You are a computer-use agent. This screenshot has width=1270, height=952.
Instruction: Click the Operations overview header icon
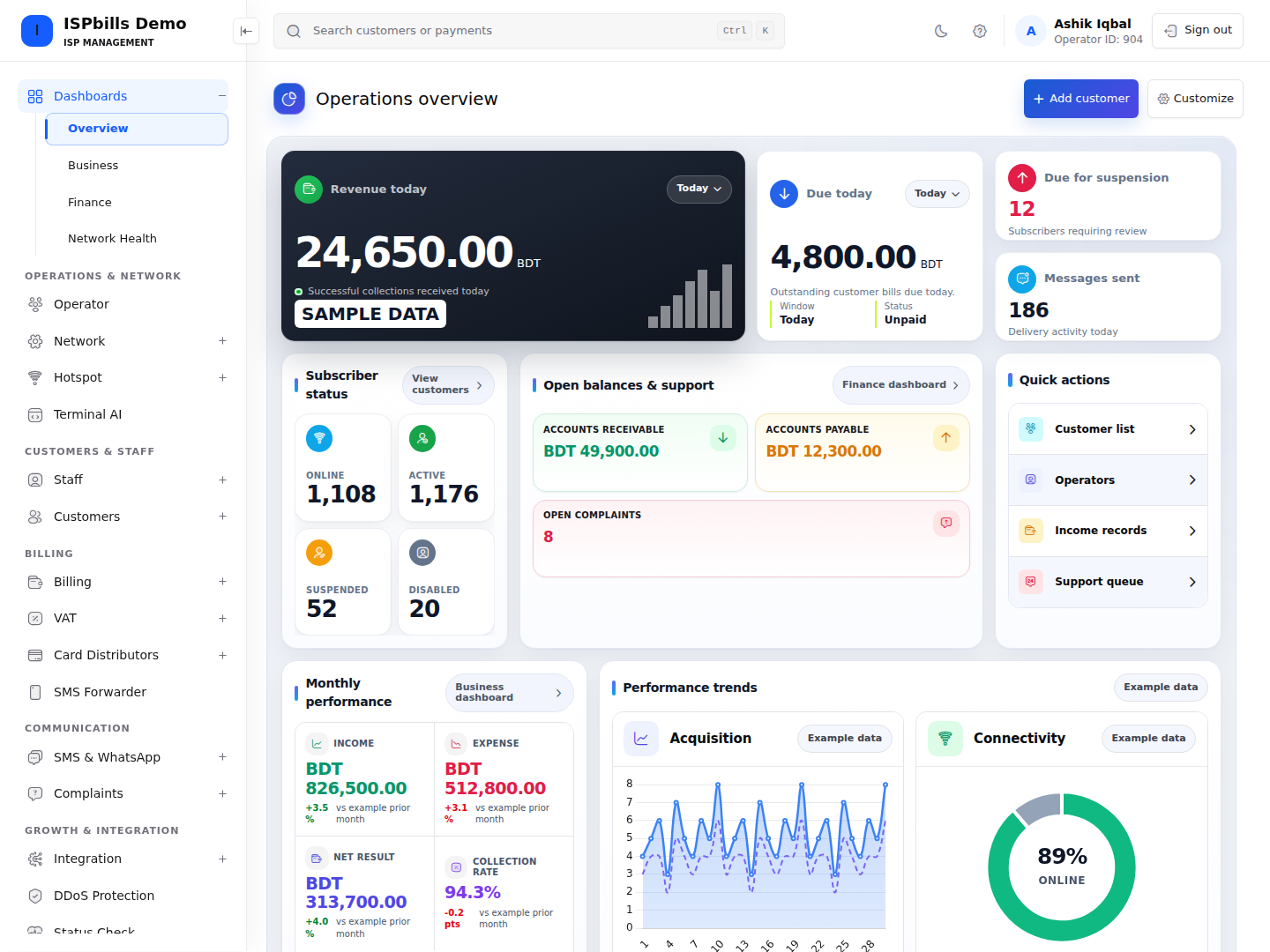point(289,99)
